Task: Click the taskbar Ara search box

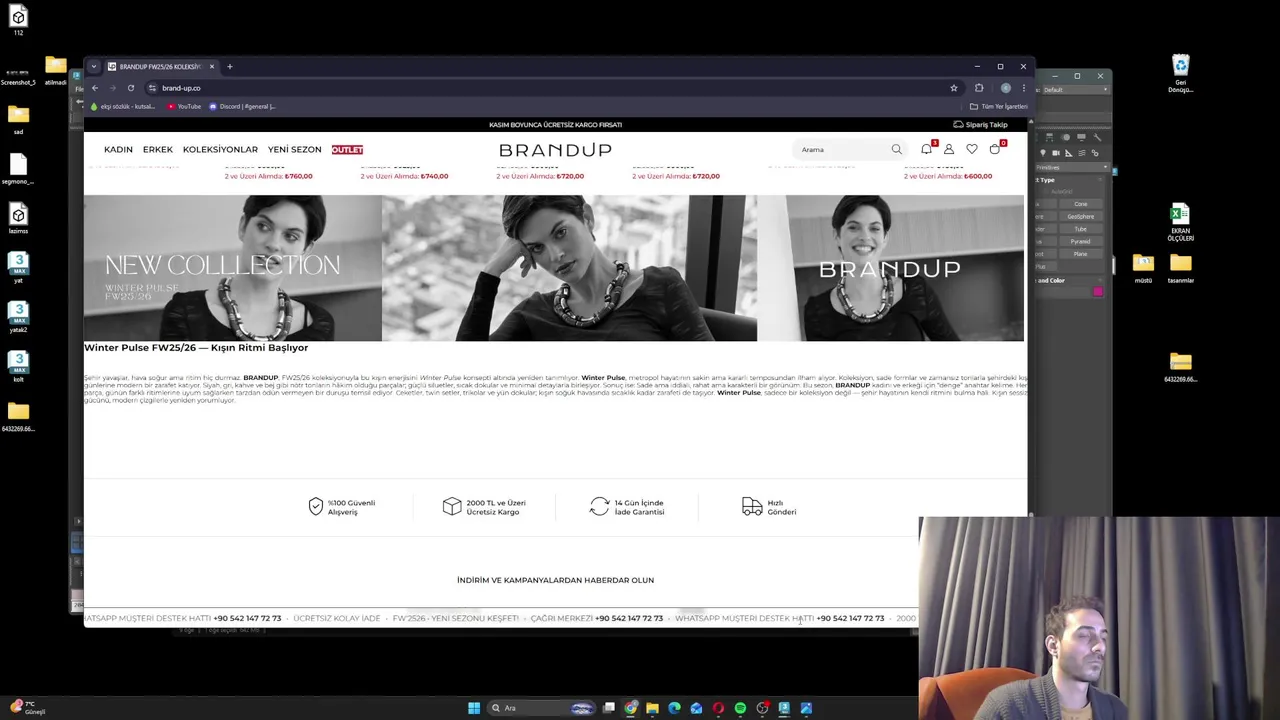Action: 540,708
